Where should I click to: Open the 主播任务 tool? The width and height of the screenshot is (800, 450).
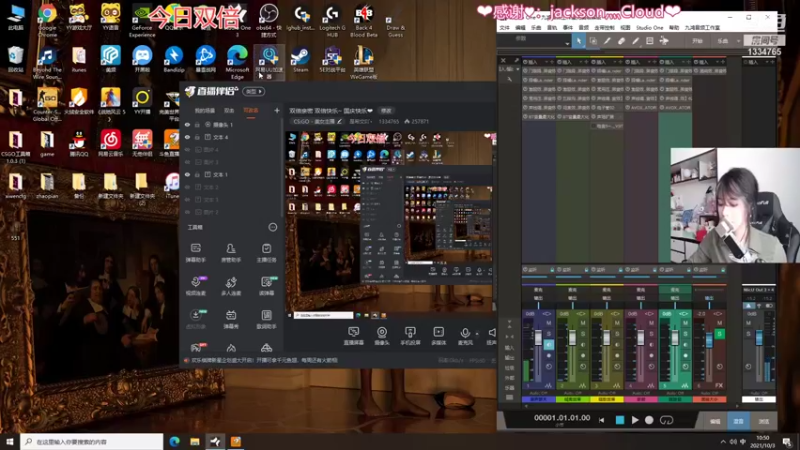coord(266,253)
